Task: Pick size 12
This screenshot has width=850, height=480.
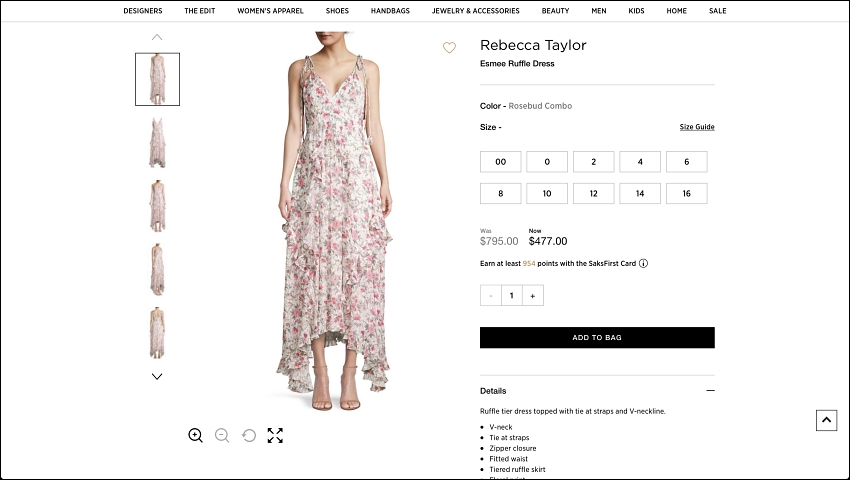Action: tap(594, 194)
